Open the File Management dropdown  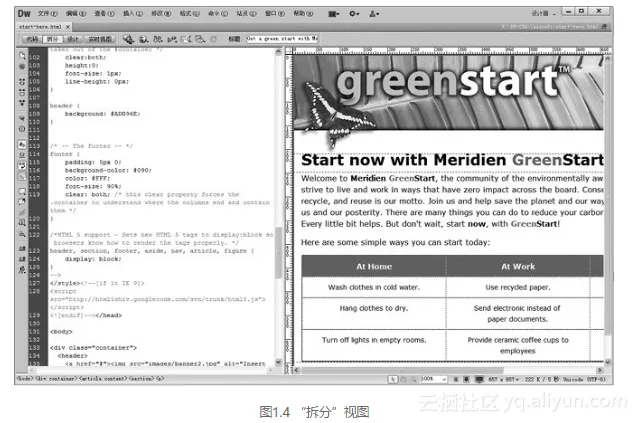tap(158, 39)
